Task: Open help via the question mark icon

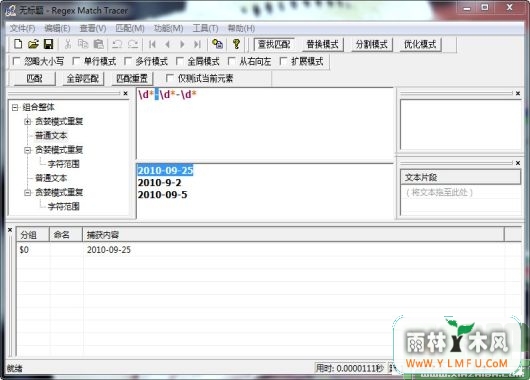Action: click(236, 44)
